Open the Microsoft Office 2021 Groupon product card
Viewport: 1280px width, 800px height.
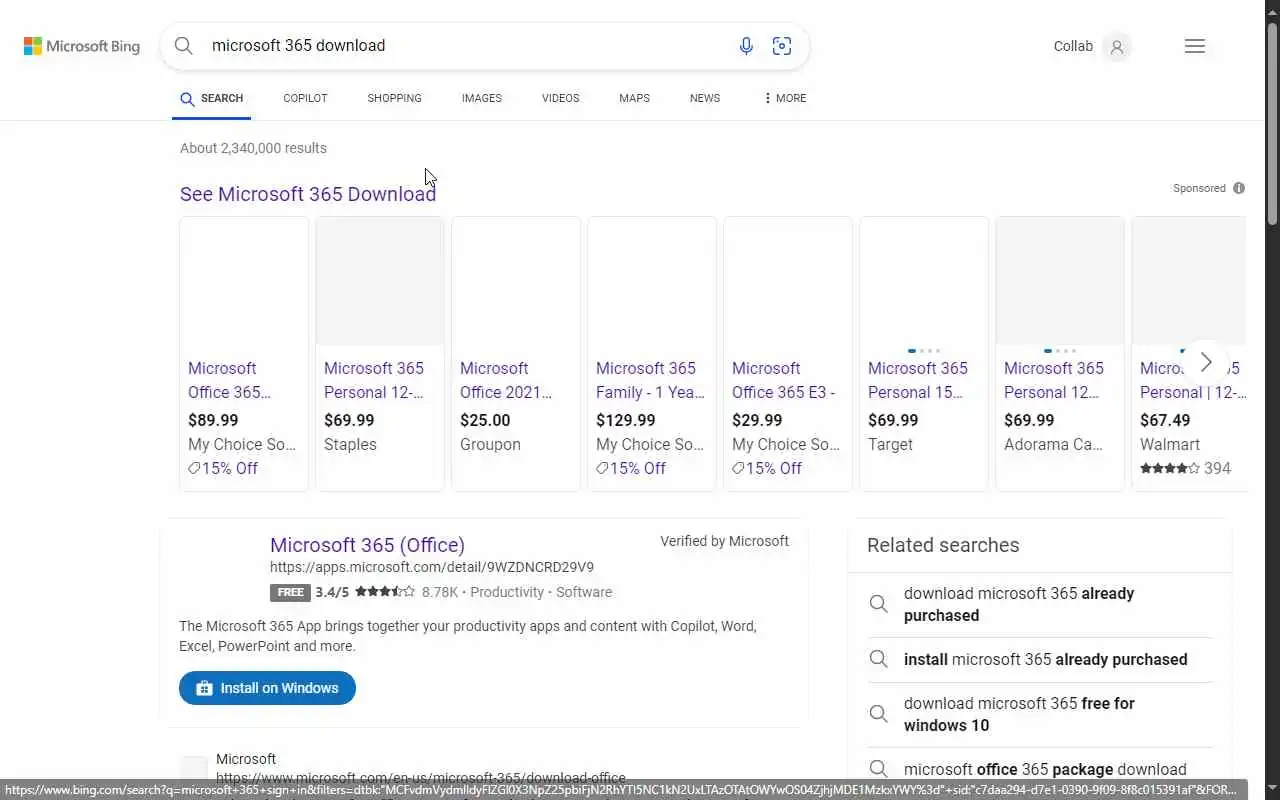tap(515, 380)
